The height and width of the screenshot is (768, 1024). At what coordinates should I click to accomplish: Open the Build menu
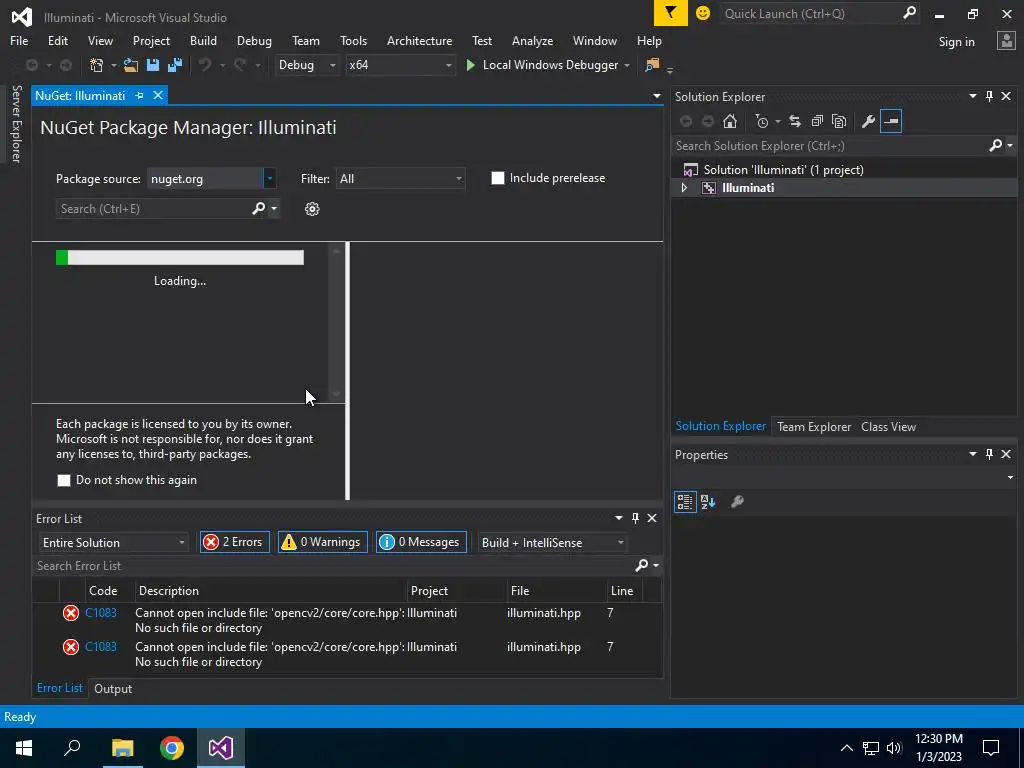[203, 40]
